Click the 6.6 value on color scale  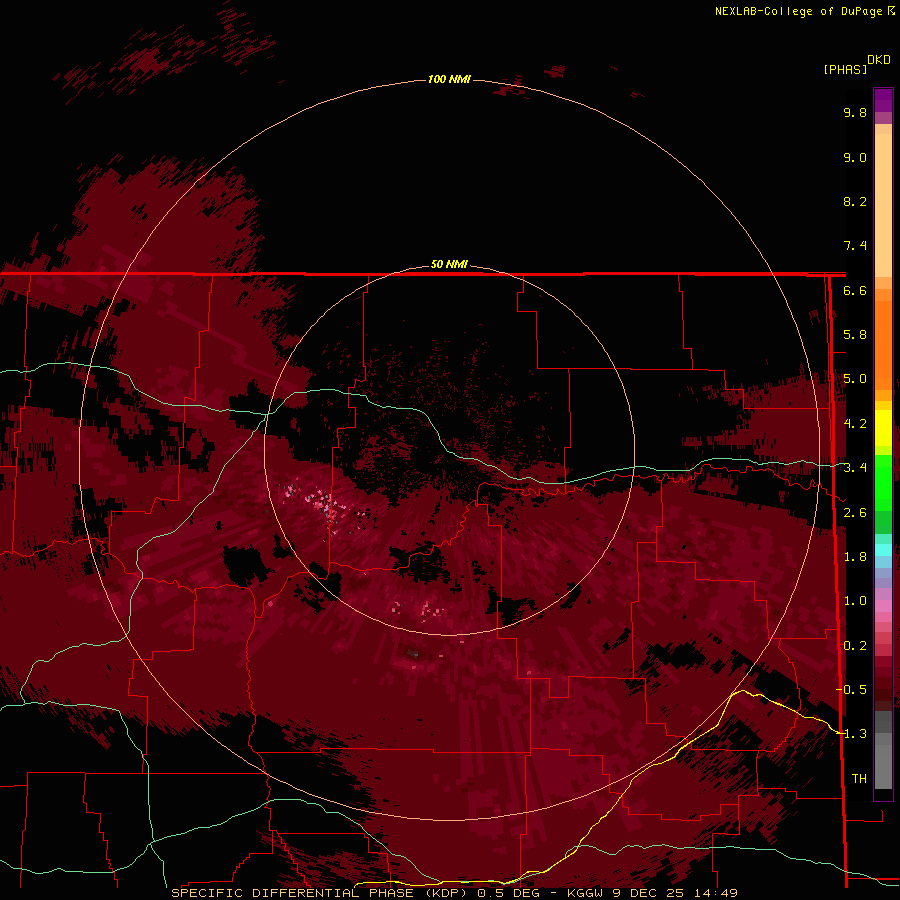click(x=855, y=290)
